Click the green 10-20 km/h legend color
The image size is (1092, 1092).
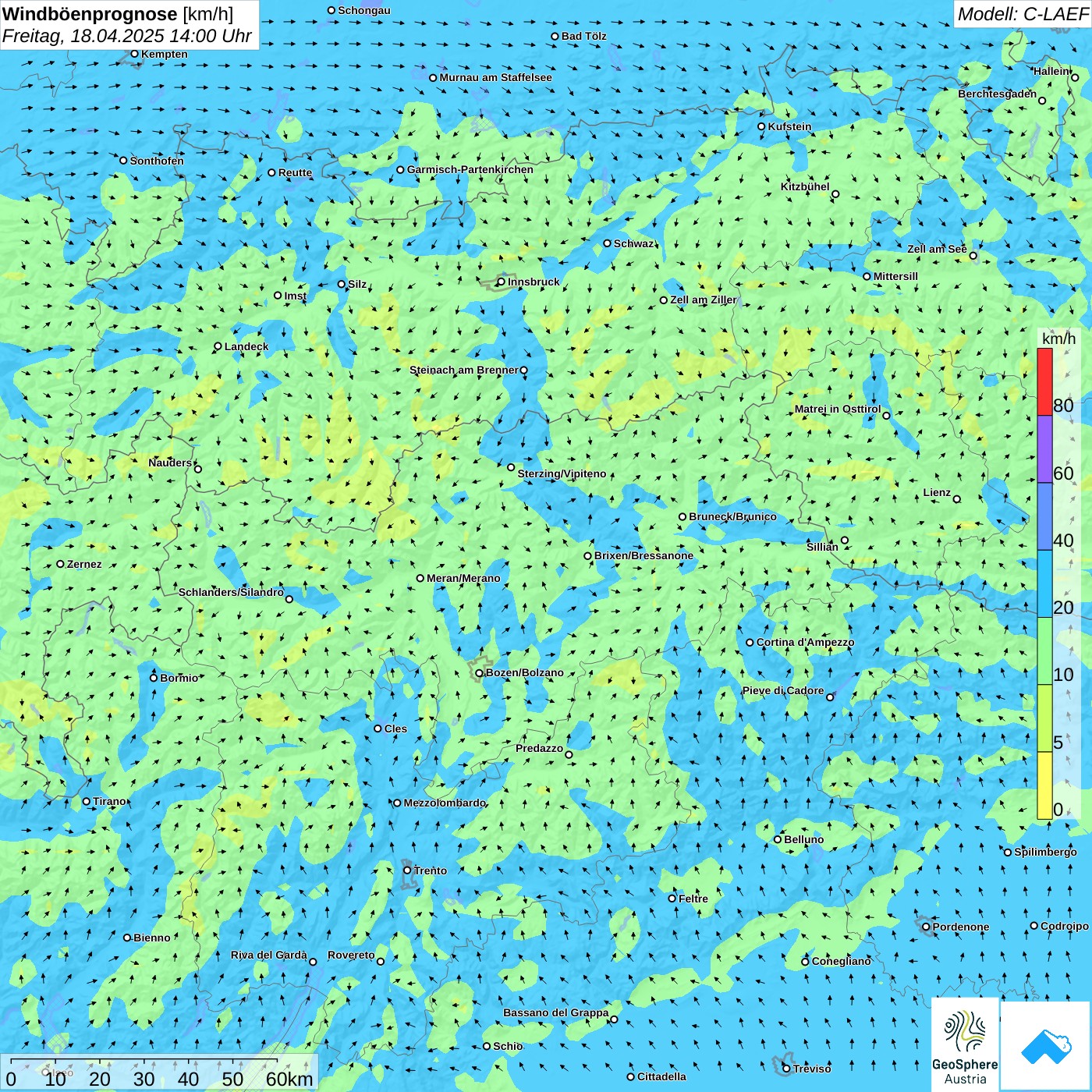[x=1044, y=651]
